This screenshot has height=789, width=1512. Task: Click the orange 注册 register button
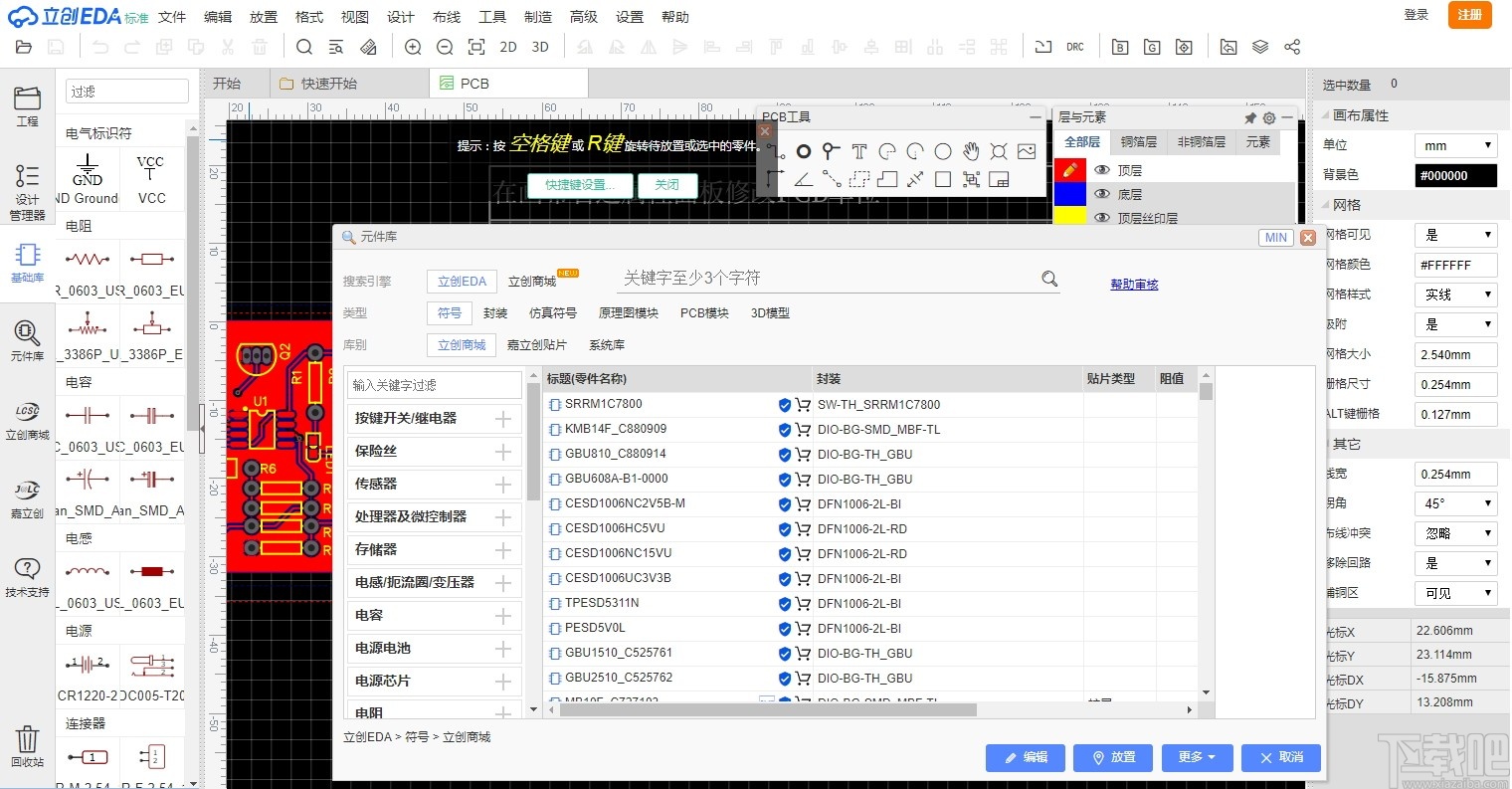click(1470, 15)
